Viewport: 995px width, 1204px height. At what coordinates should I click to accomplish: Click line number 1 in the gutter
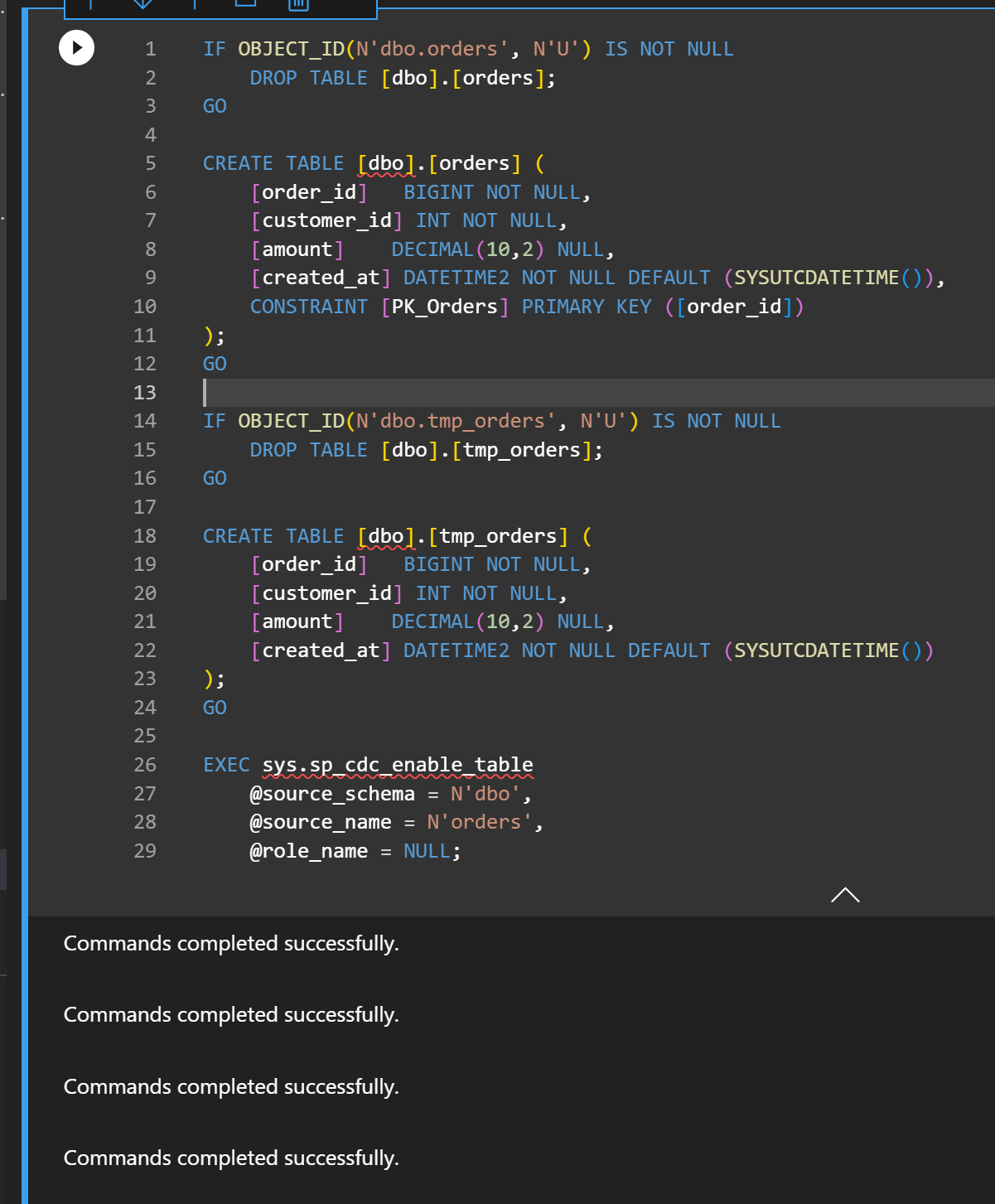click(151, 49)
